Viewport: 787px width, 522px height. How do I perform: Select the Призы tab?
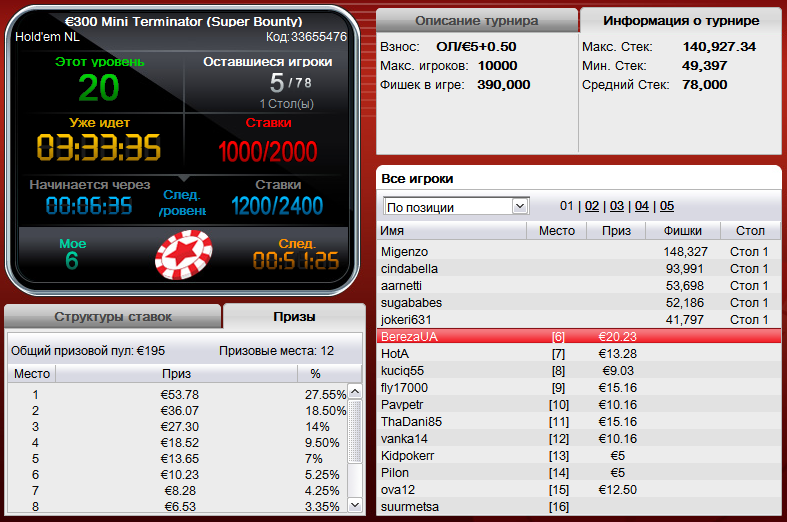(x=294, y=317)
